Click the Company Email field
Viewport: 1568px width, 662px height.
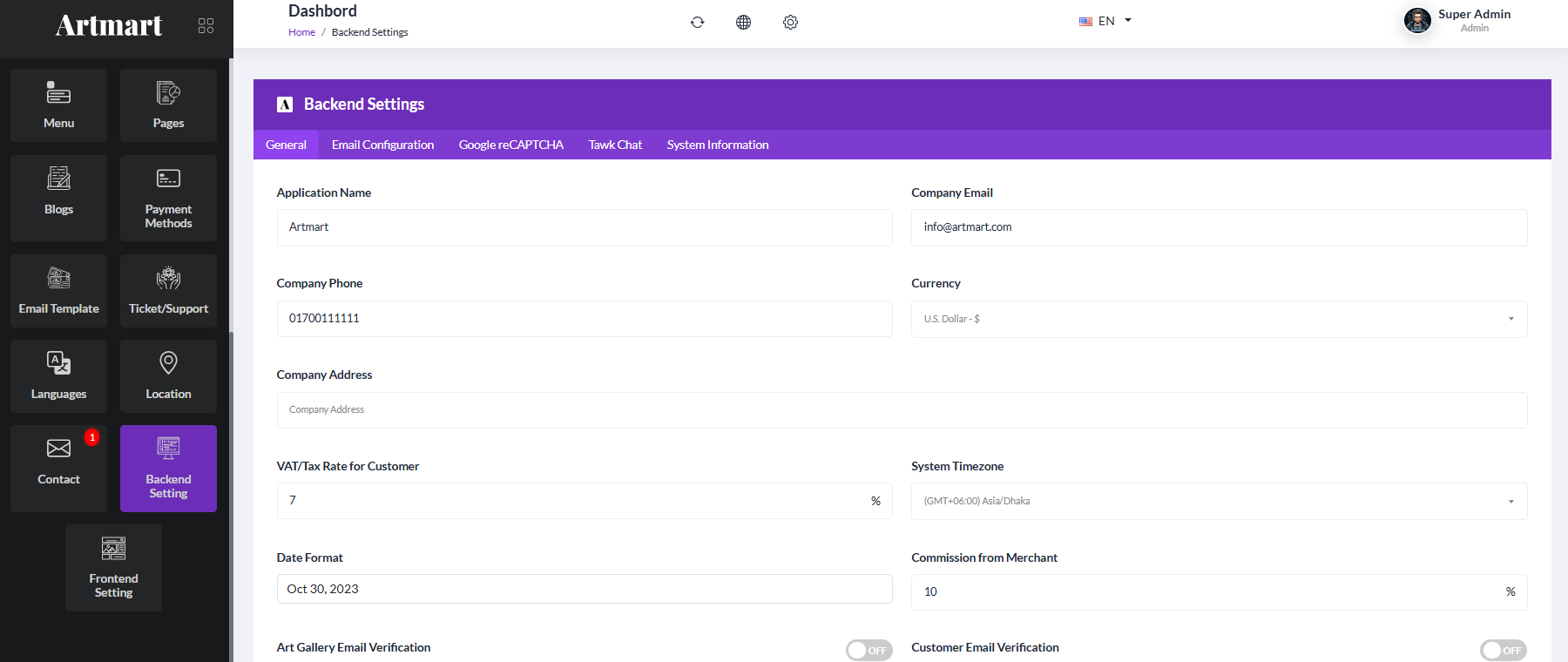click(1219, 227)
